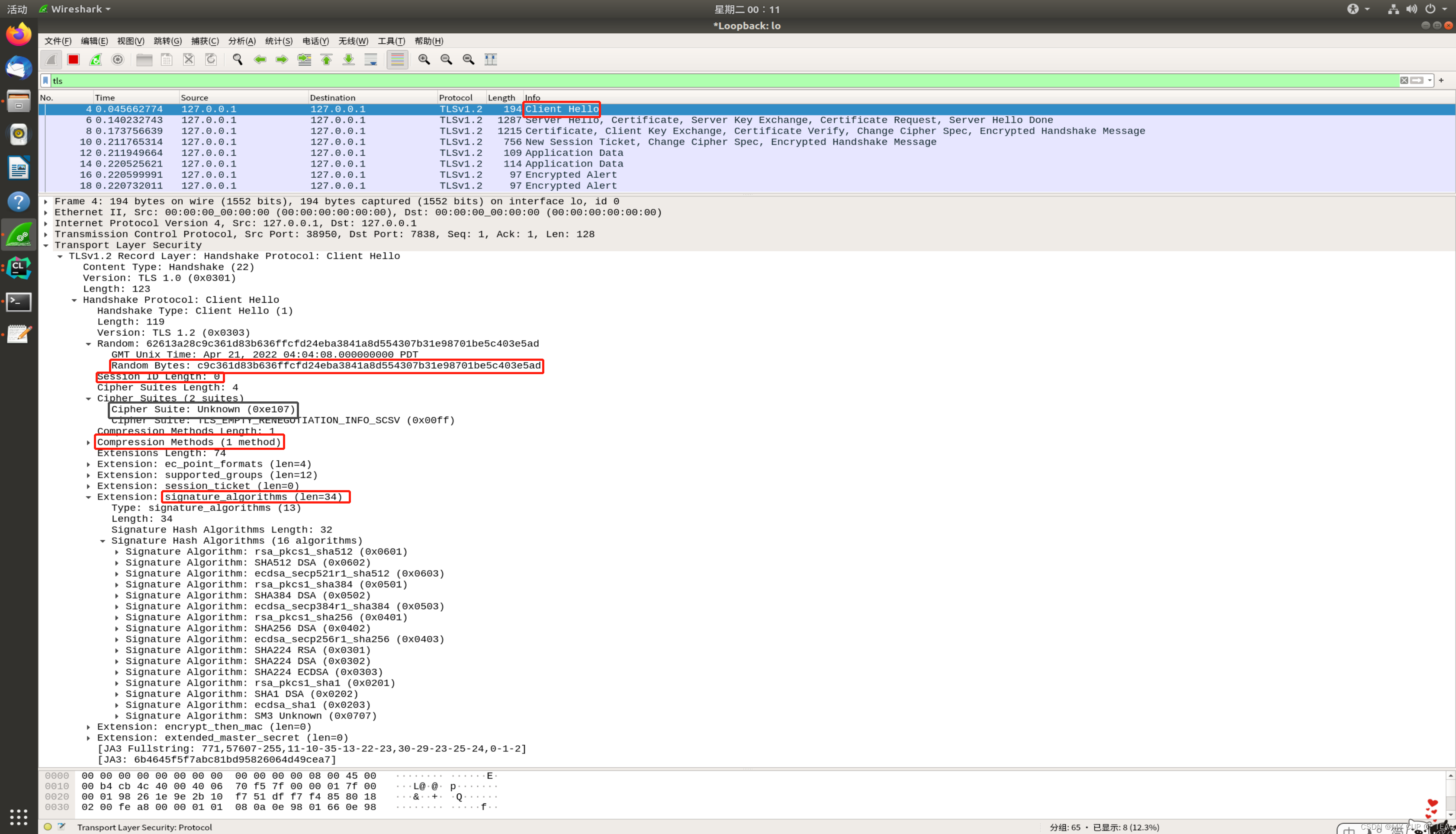This screenshot has height=834, width=1456.
Task: Open display filter history dropdown arrow
Action: [1430, 81]
